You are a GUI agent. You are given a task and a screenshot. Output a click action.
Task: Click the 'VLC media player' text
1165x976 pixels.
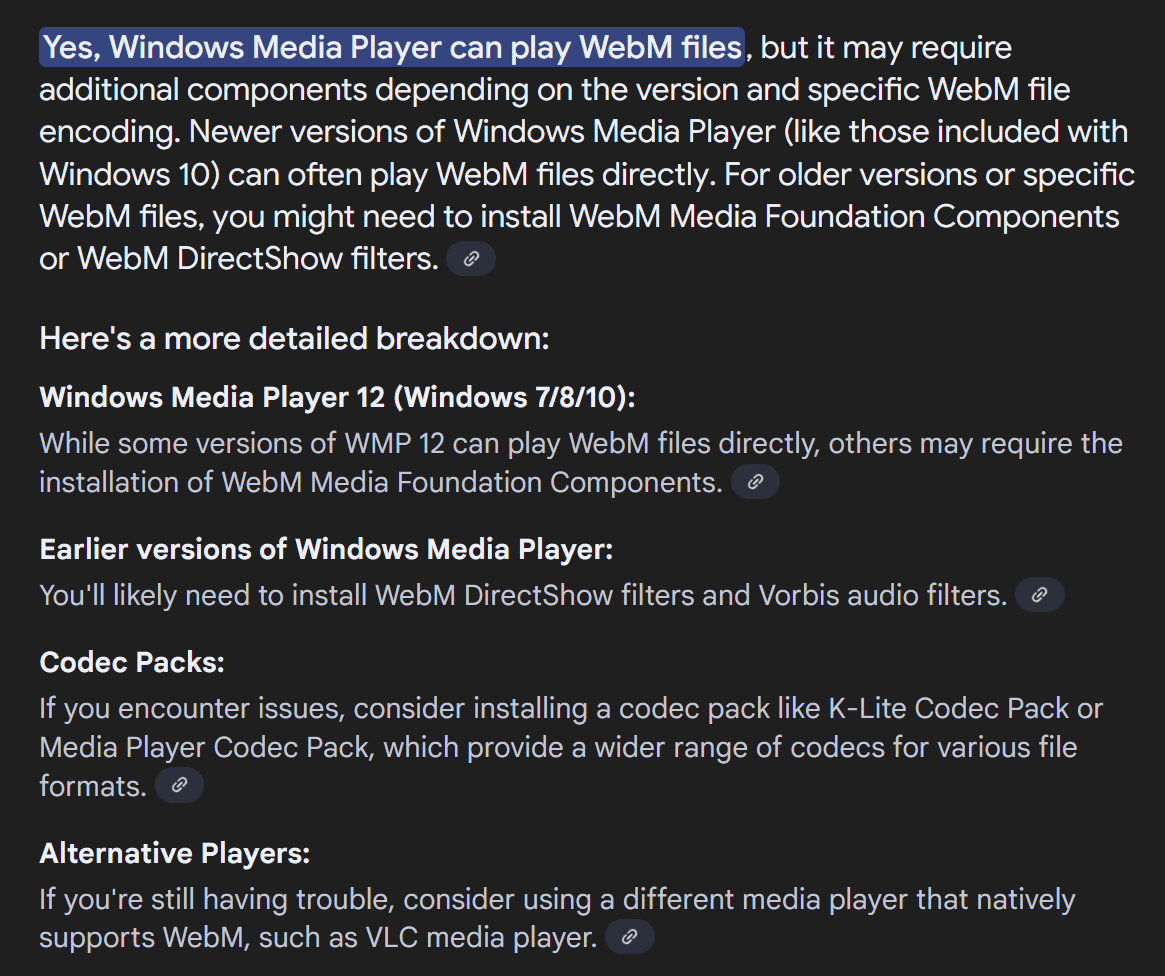tap(480, 937)
